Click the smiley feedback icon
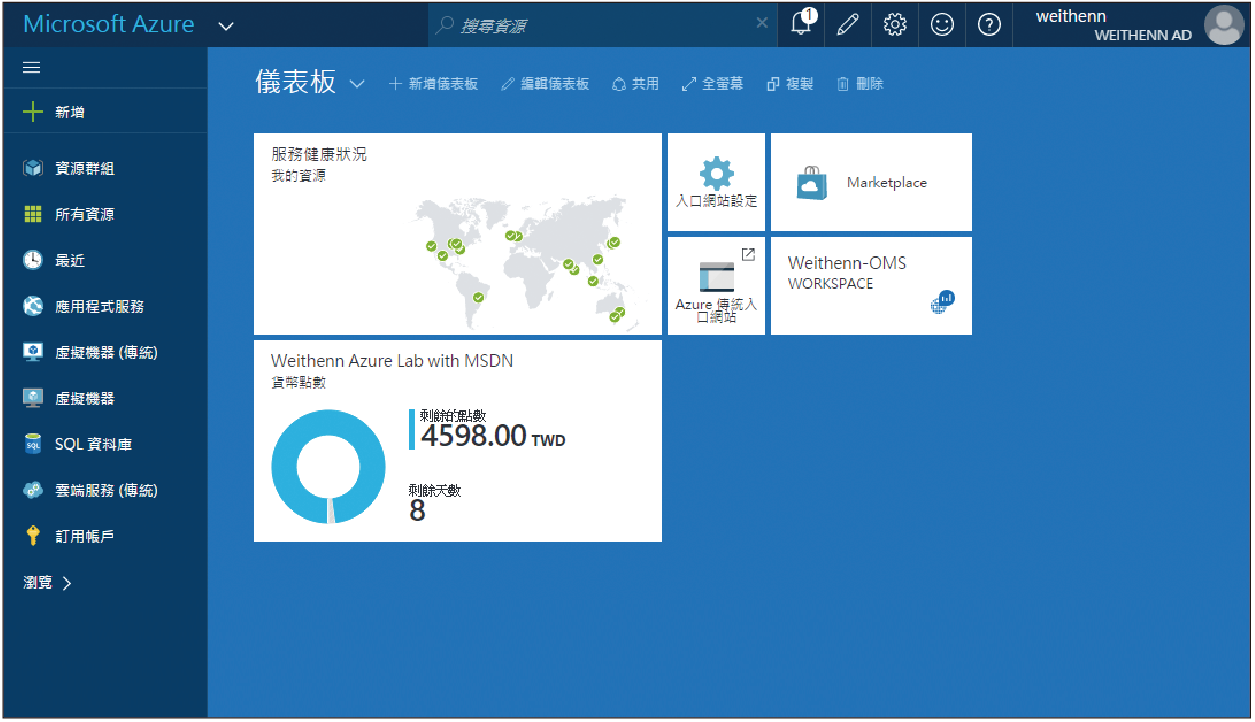1255x722 pixels. tap(942, 25)
